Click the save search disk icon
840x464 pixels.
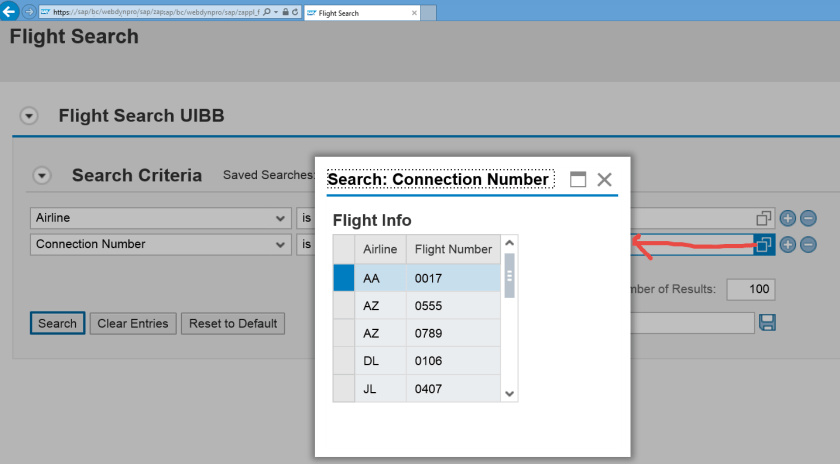coord(768,322)
